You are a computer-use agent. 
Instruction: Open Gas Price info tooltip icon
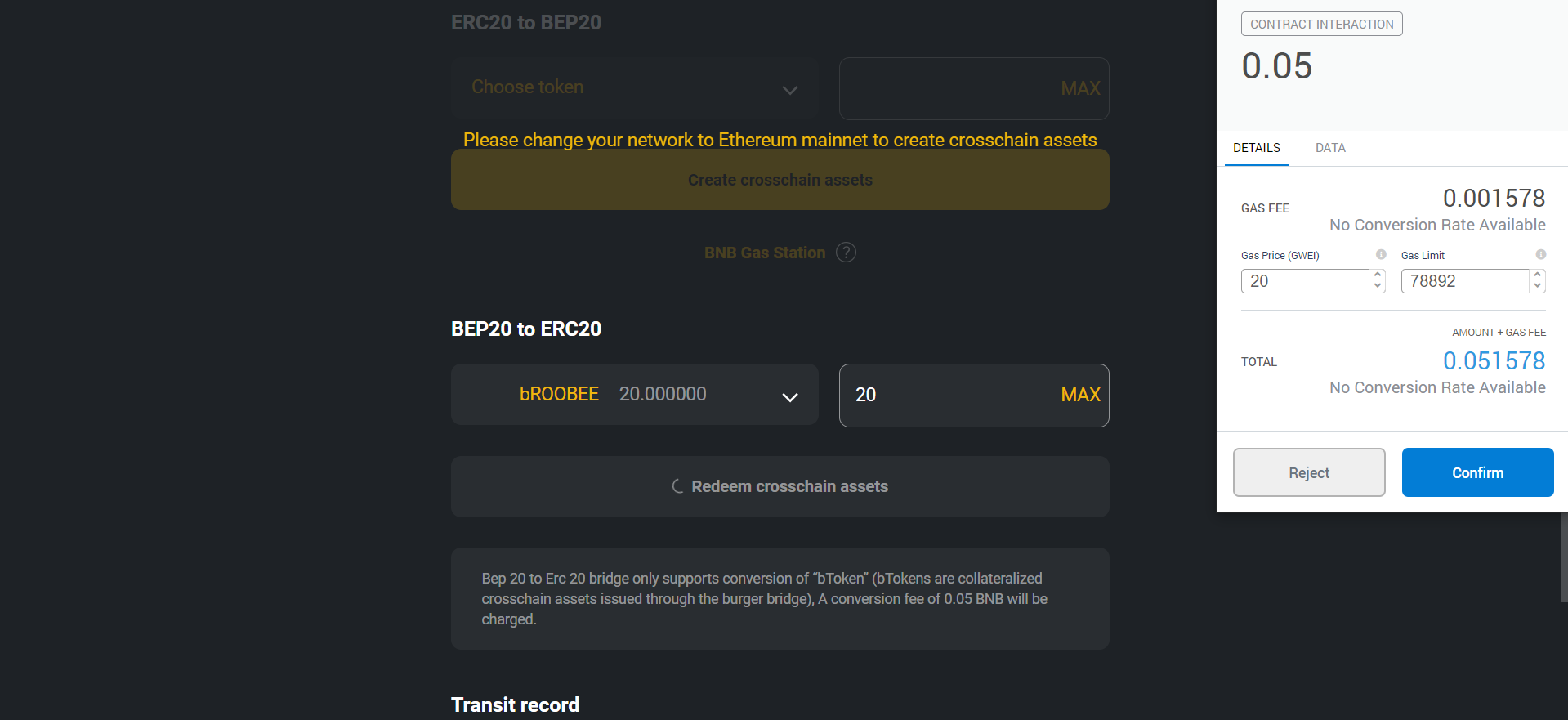(x=1381, y=254)
